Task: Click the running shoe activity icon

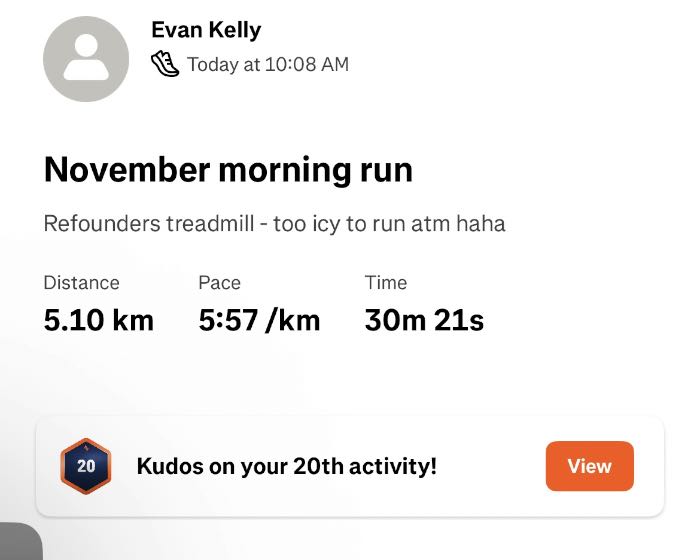Action: click(165, 64)
